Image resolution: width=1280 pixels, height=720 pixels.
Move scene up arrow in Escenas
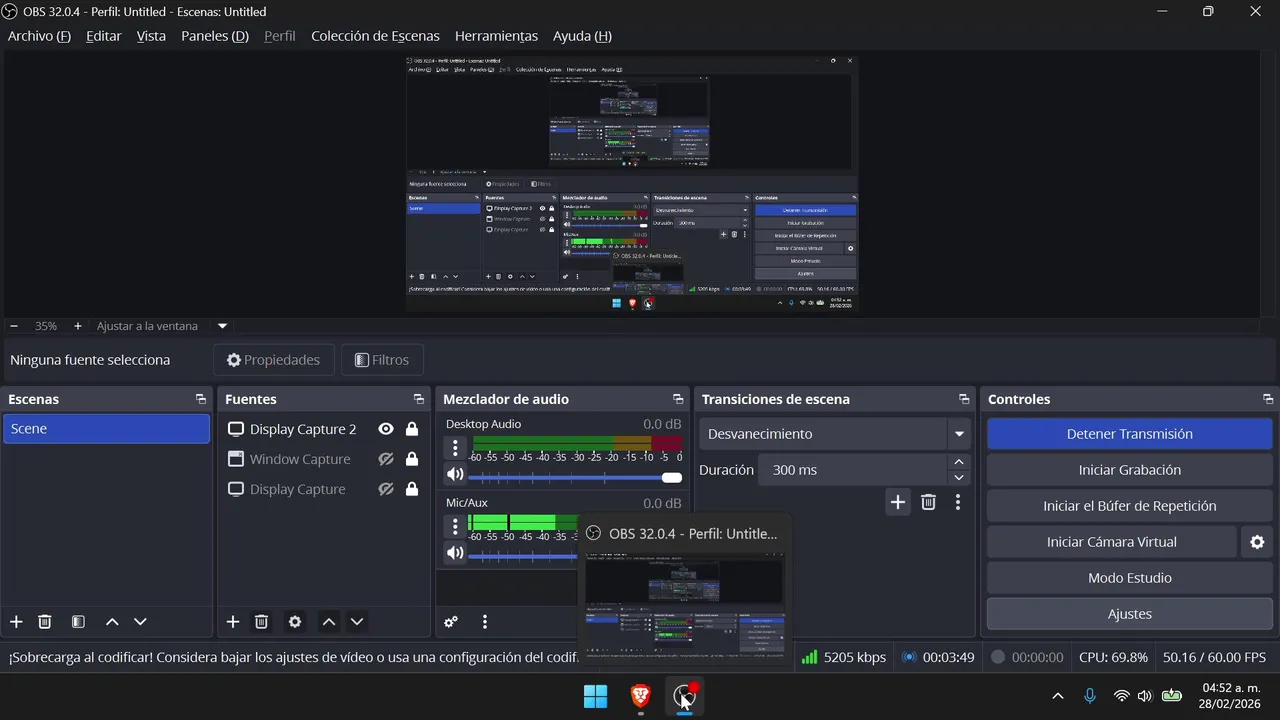tap(112, 622)
